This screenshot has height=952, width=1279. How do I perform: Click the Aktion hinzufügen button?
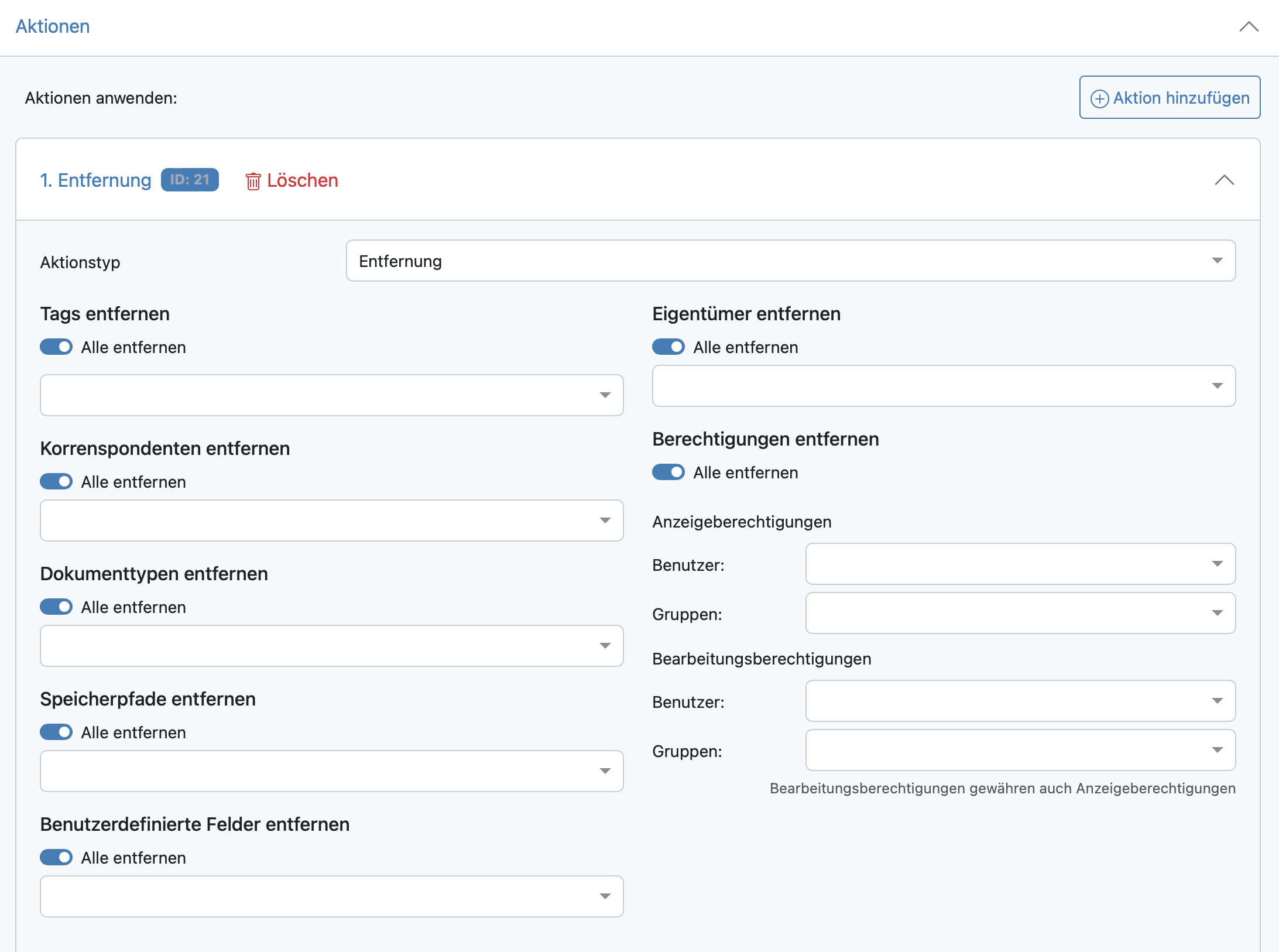coord(1169,98)
